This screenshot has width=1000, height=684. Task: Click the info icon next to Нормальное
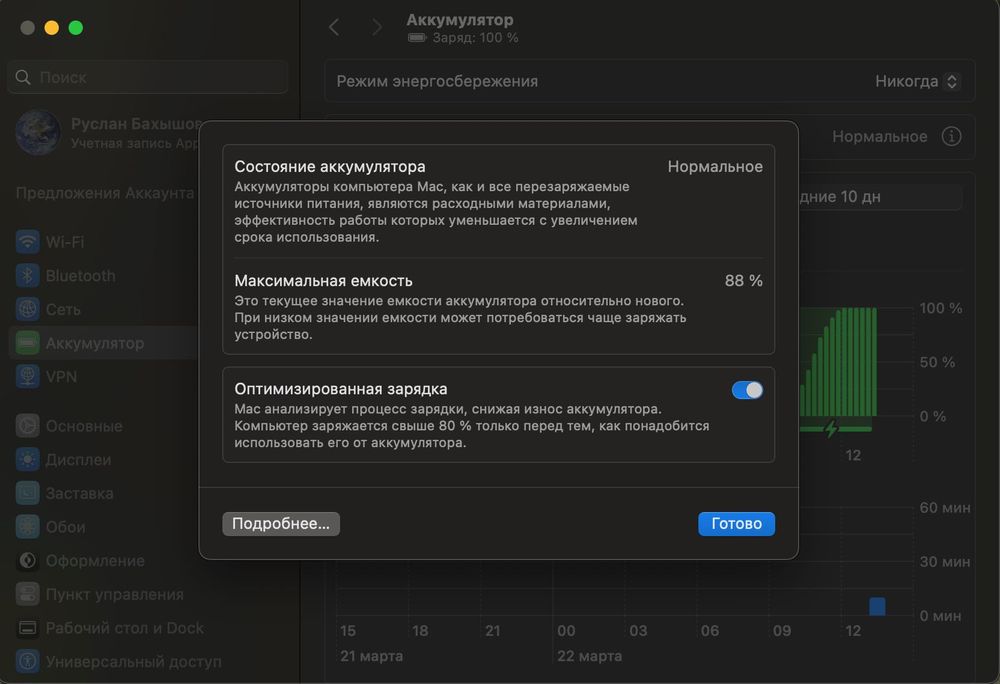(x=952, y=136)
